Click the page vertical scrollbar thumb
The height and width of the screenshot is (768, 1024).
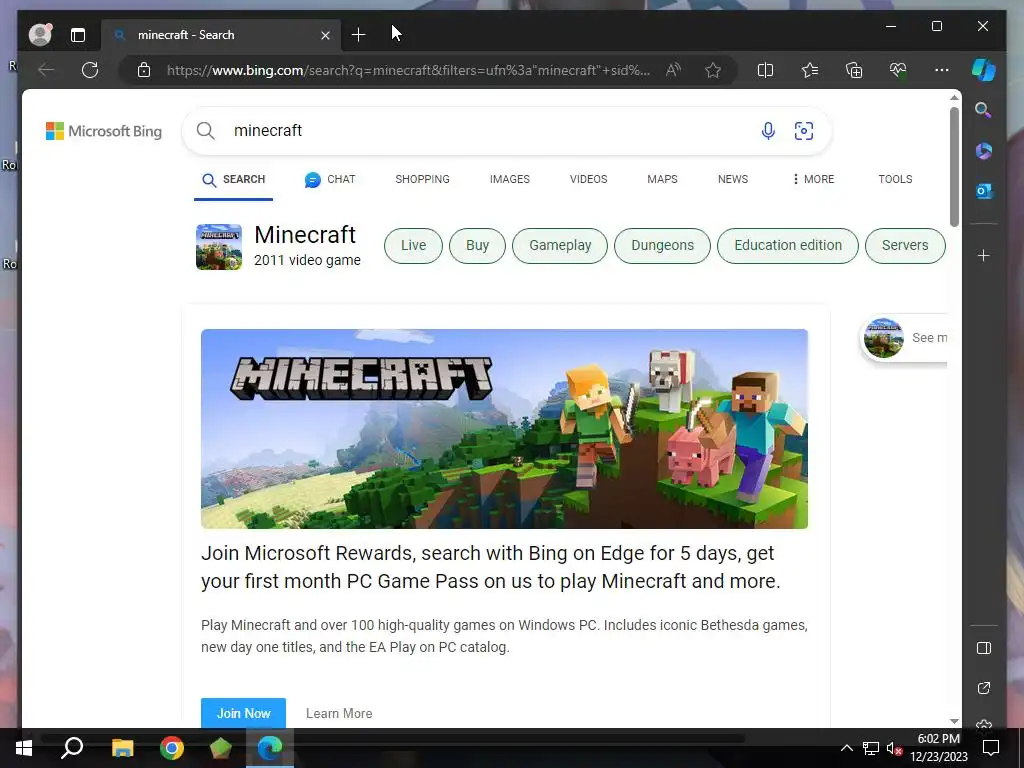click(x=954, y=167)
